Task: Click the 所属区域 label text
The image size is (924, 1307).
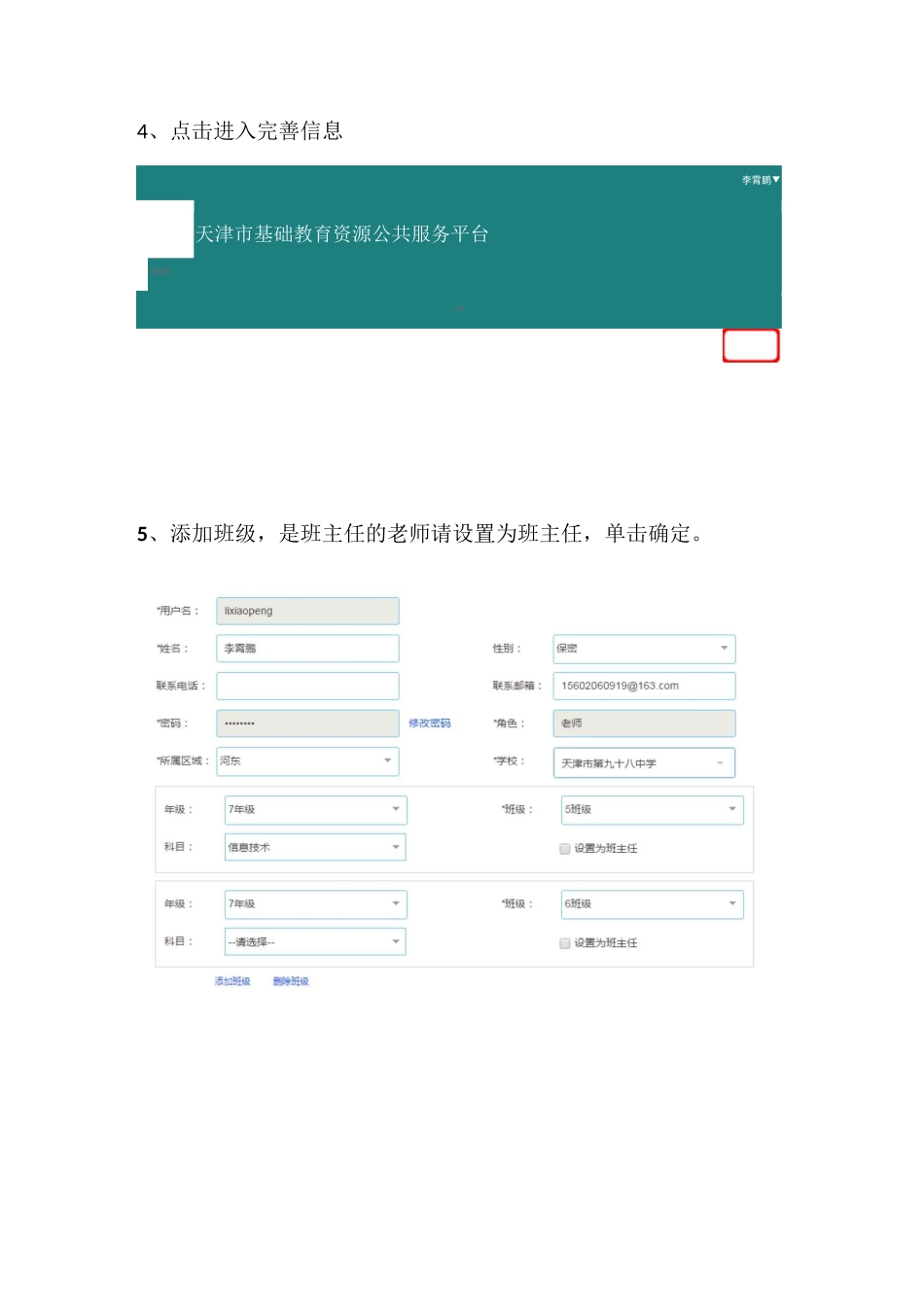Action: click(183, 761)
